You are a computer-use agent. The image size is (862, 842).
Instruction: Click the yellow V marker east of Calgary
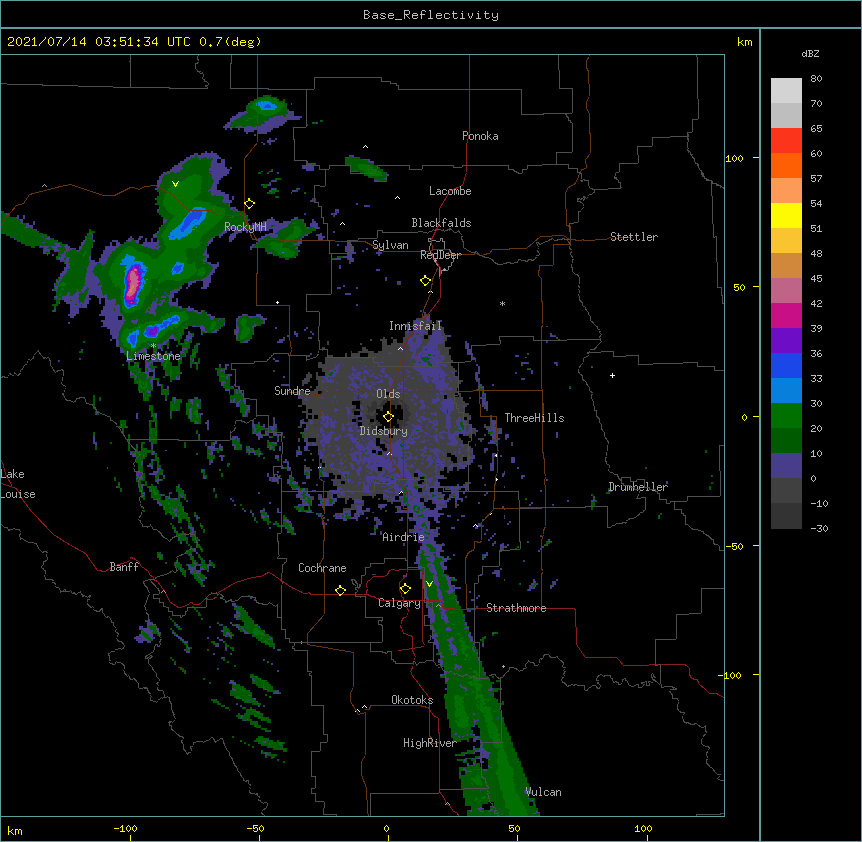click(429, 584)
